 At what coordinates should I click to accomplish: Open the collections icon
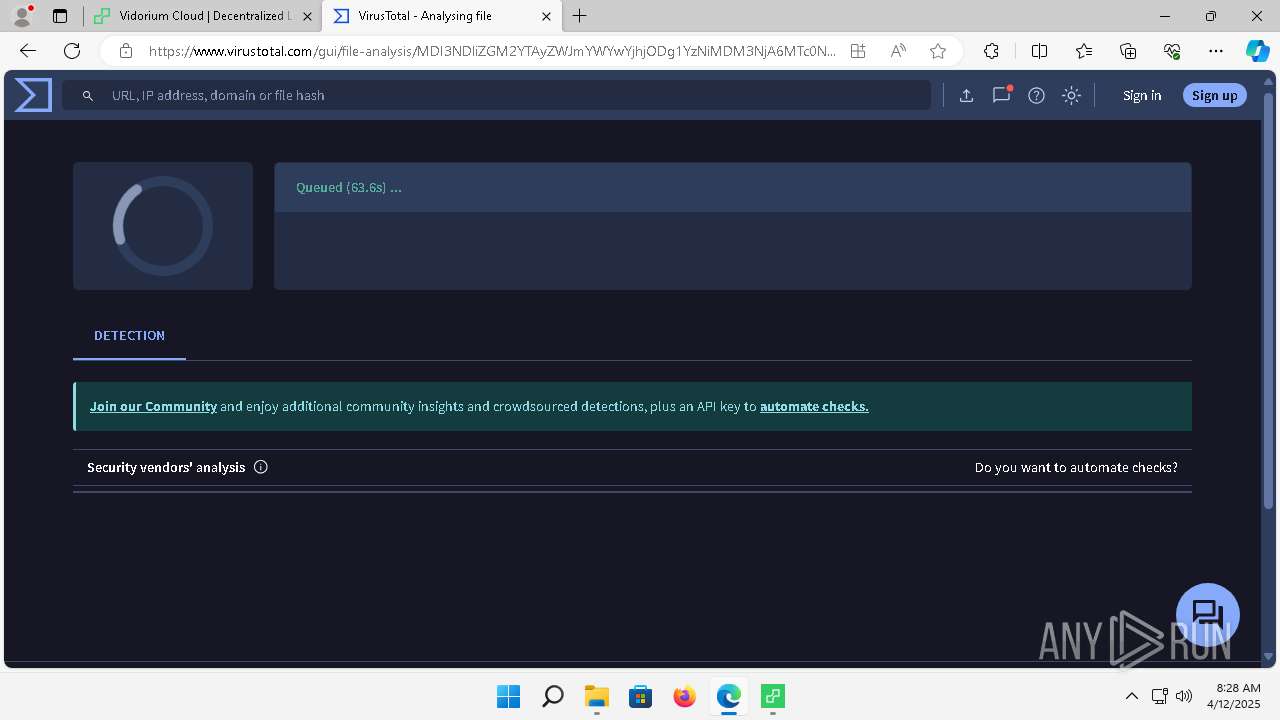[1128, 51]
